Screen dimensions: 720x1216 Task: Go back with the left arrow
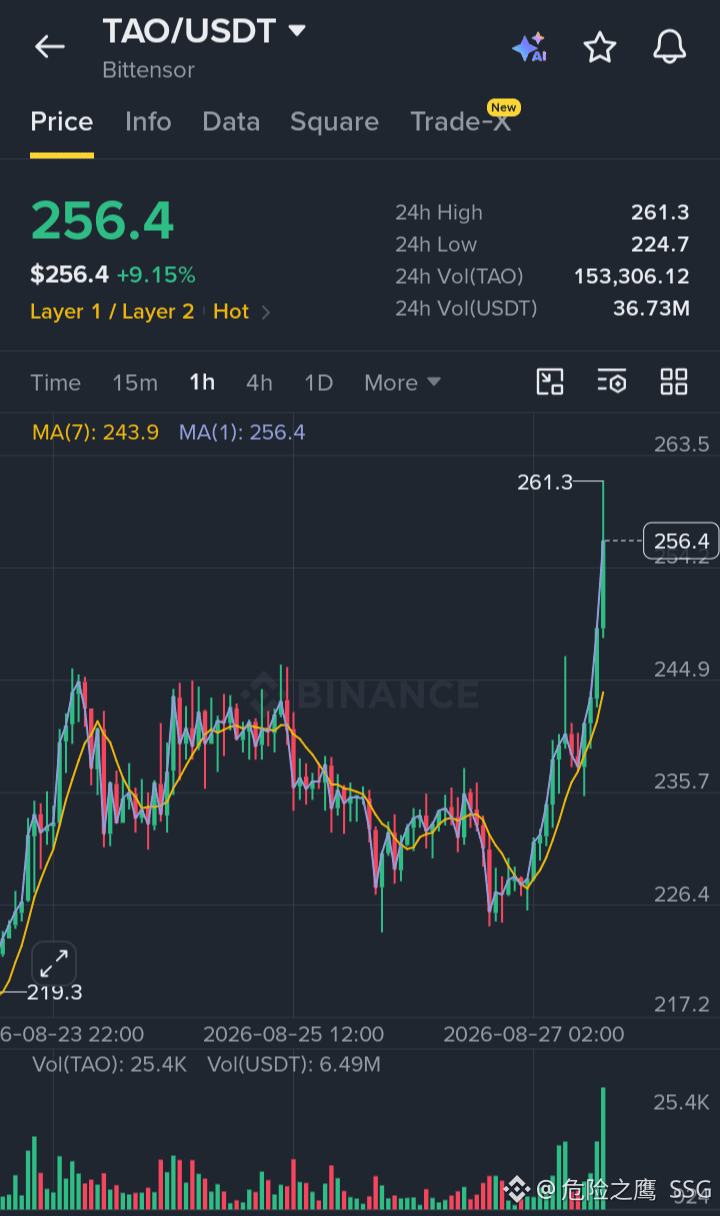(x=49, y=46)
